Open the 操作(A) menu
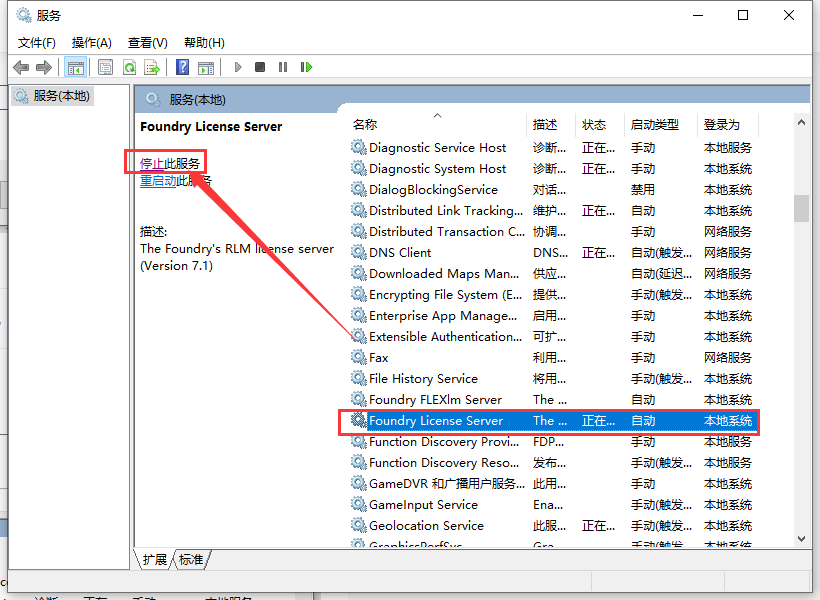820x600 pixels. point(92,42)
